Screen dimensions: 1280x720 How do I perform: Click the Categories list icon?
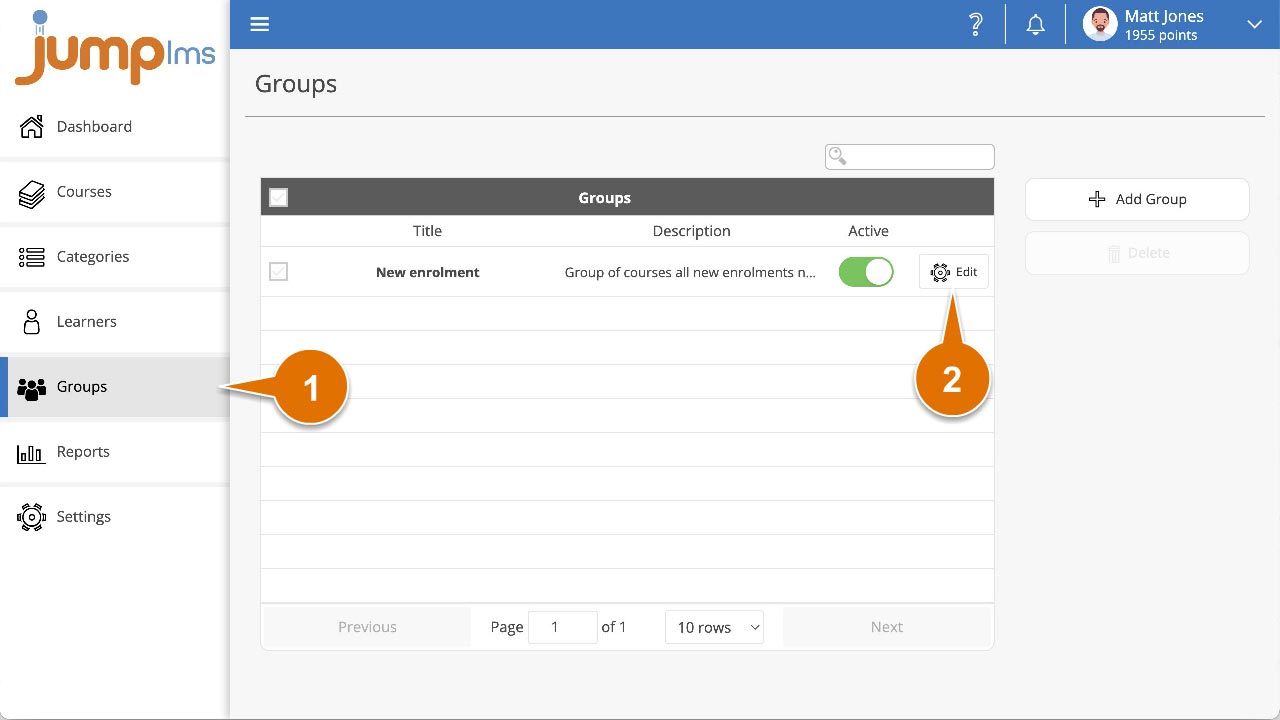[32, 257]
